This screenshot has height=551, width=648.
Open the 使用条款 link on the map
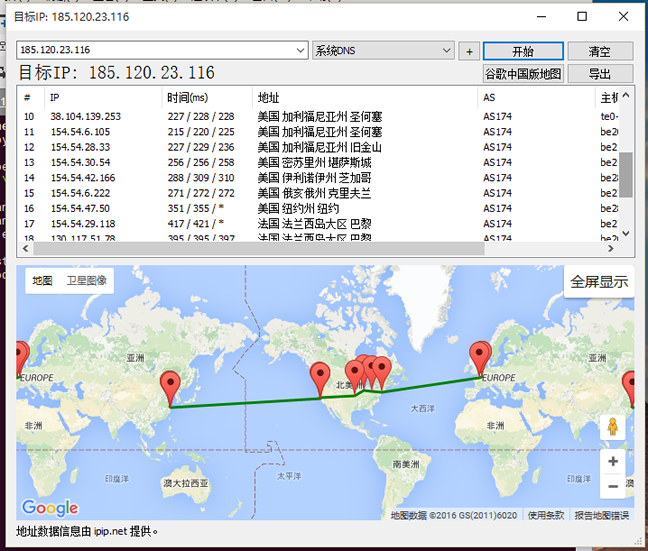[546, 515]
